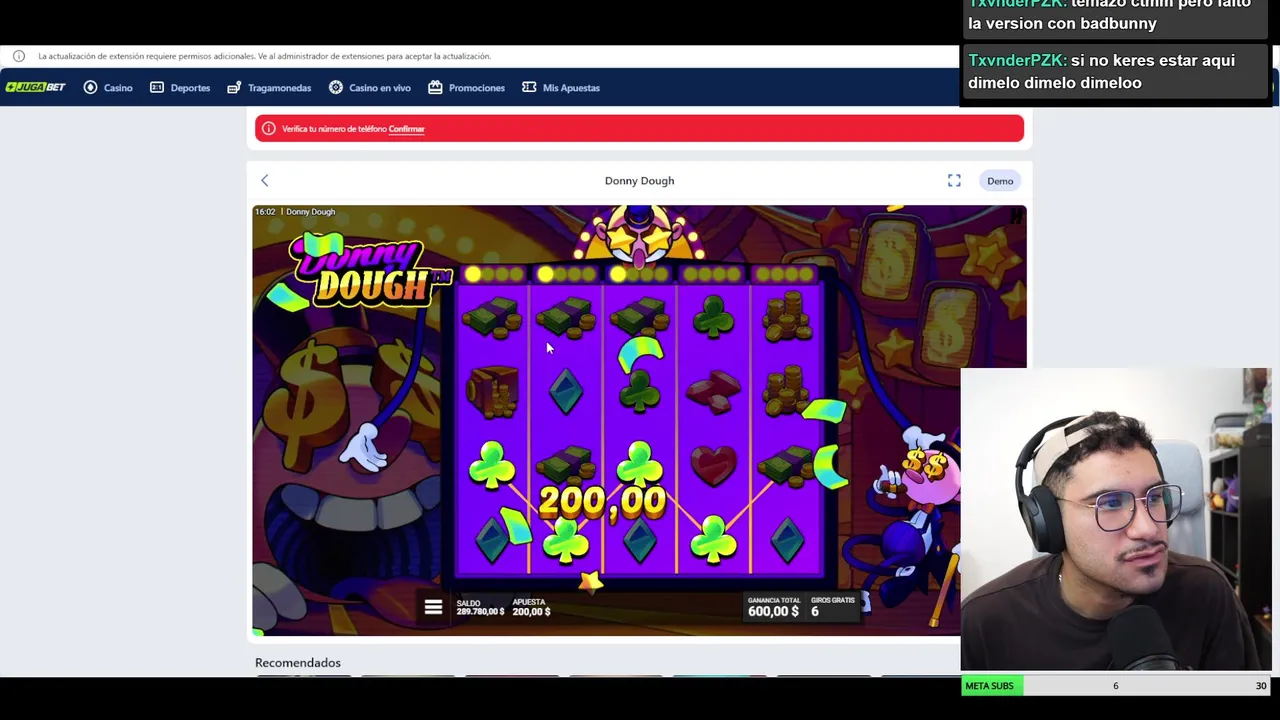Toggle the Demo mode button
Image resolution: width=1280 pixels, height=720 pixels.
point(1000,181)
